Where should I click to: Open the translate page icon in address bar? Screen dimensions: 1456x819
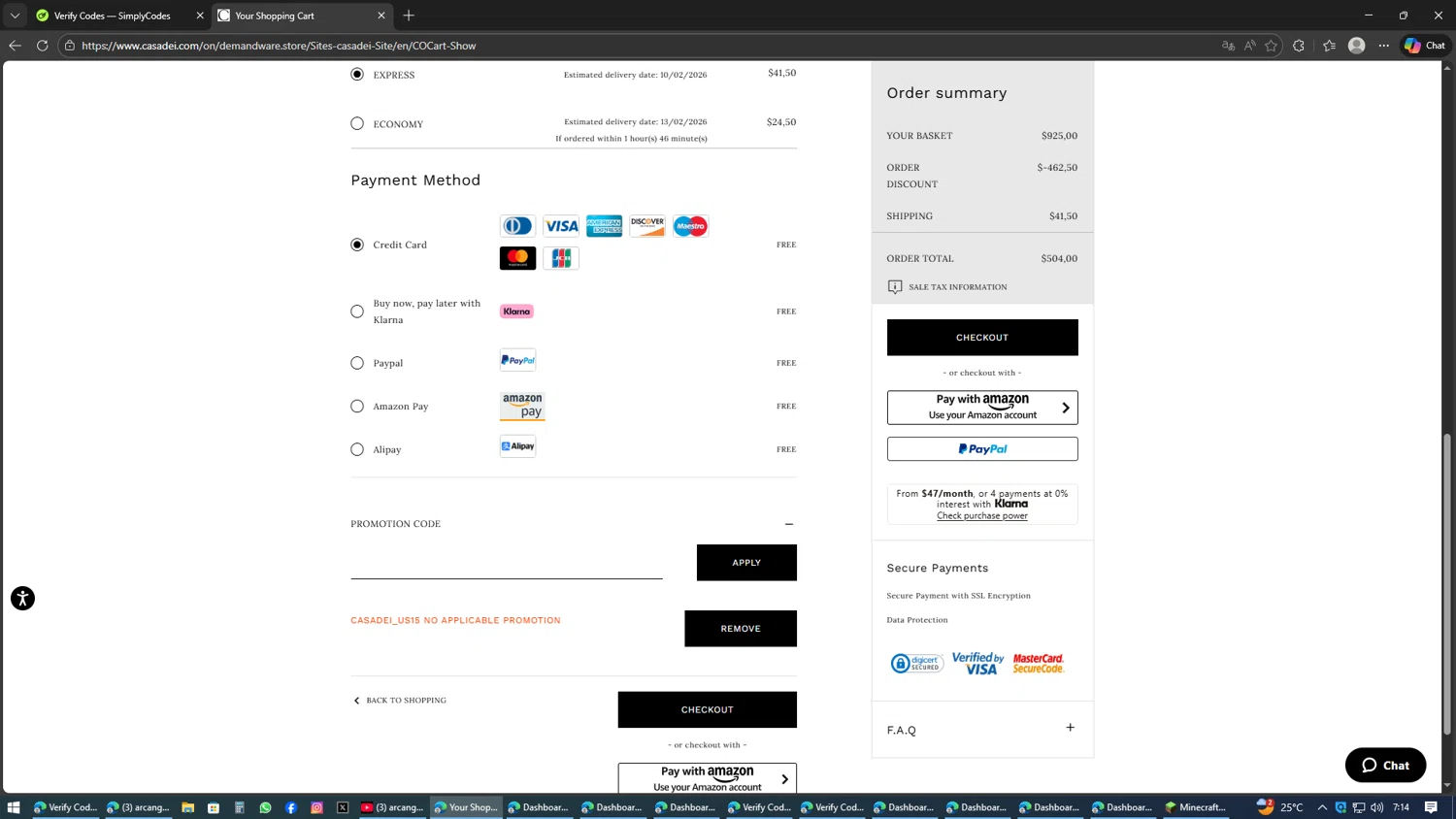[1228, 46]
